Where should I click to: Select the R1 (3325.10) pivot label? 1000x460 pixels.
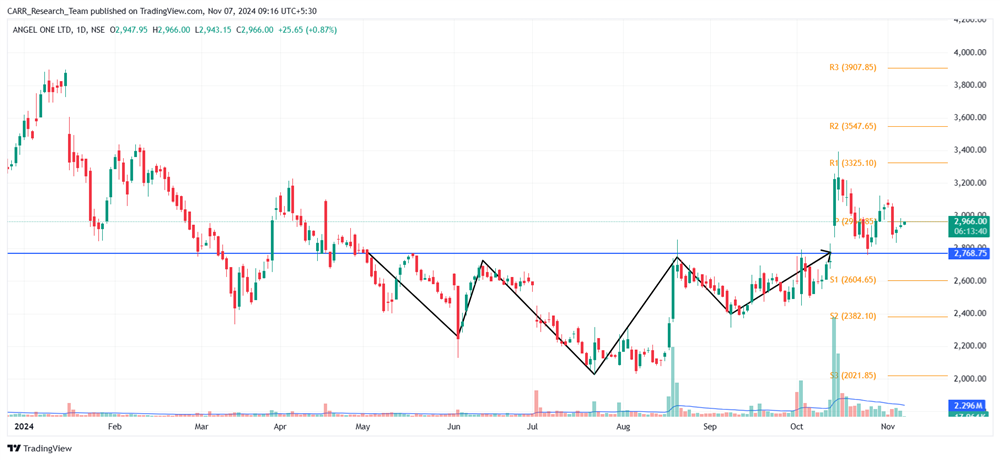click(x=853, y=163)
